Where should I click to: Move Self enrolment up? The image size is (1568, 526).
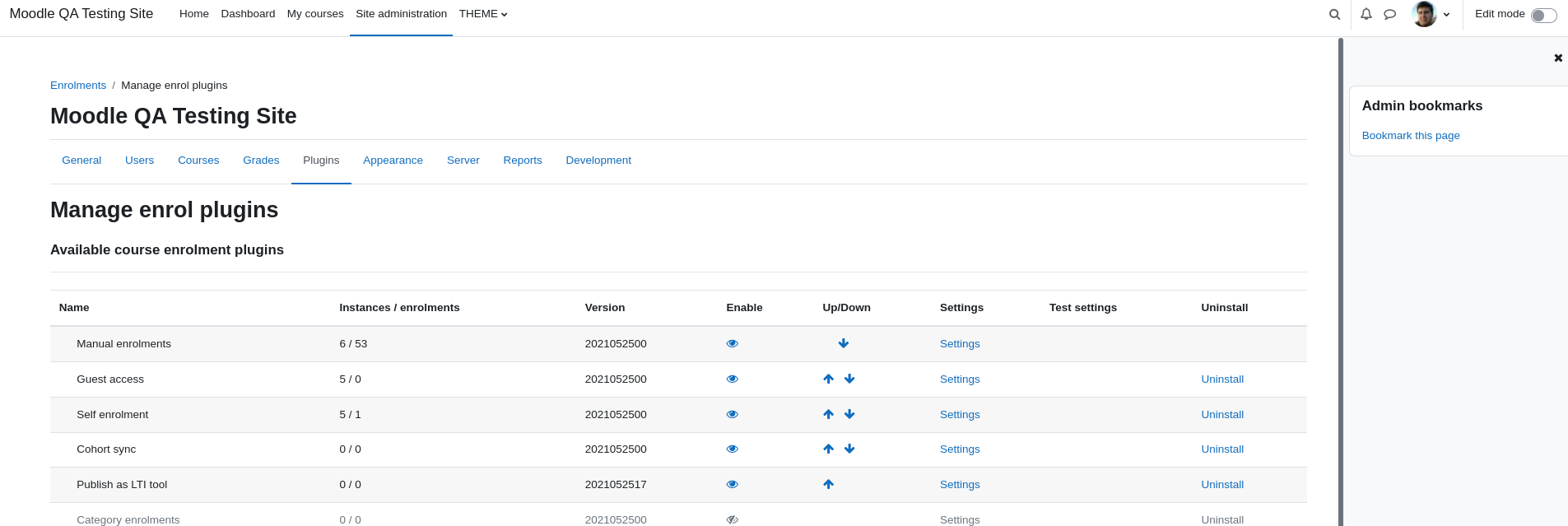pyautogui.click(x=828, y=414)
